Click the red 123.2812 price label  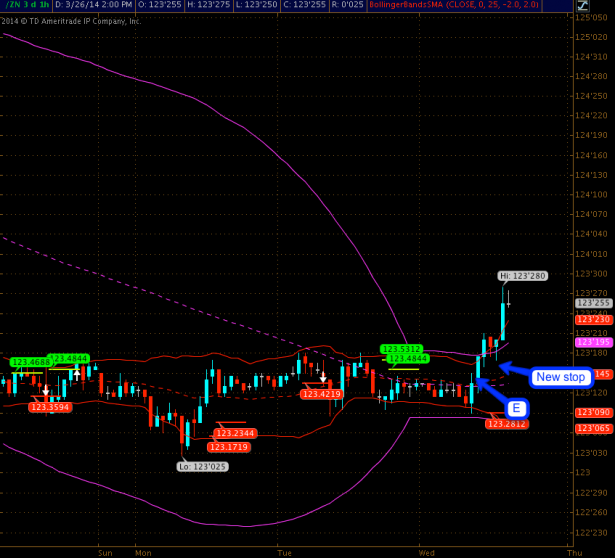(507, 423)
